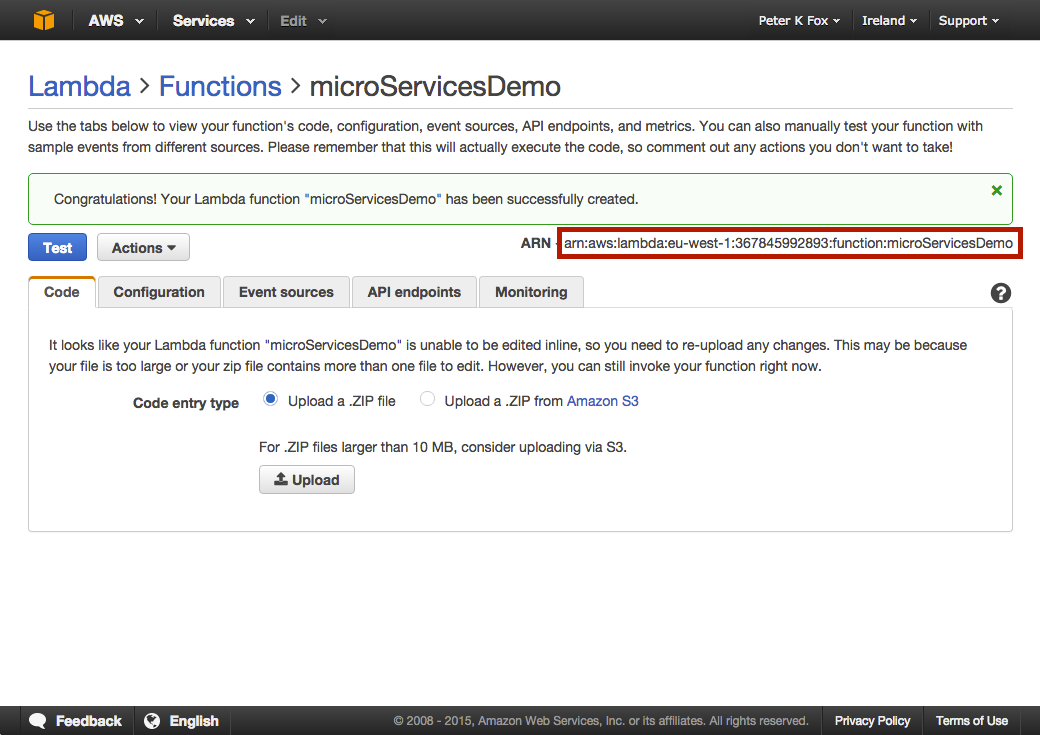1040x735 pixels.
Task: Follow the Amazon S3 link
Action: [x=602, y=400]
